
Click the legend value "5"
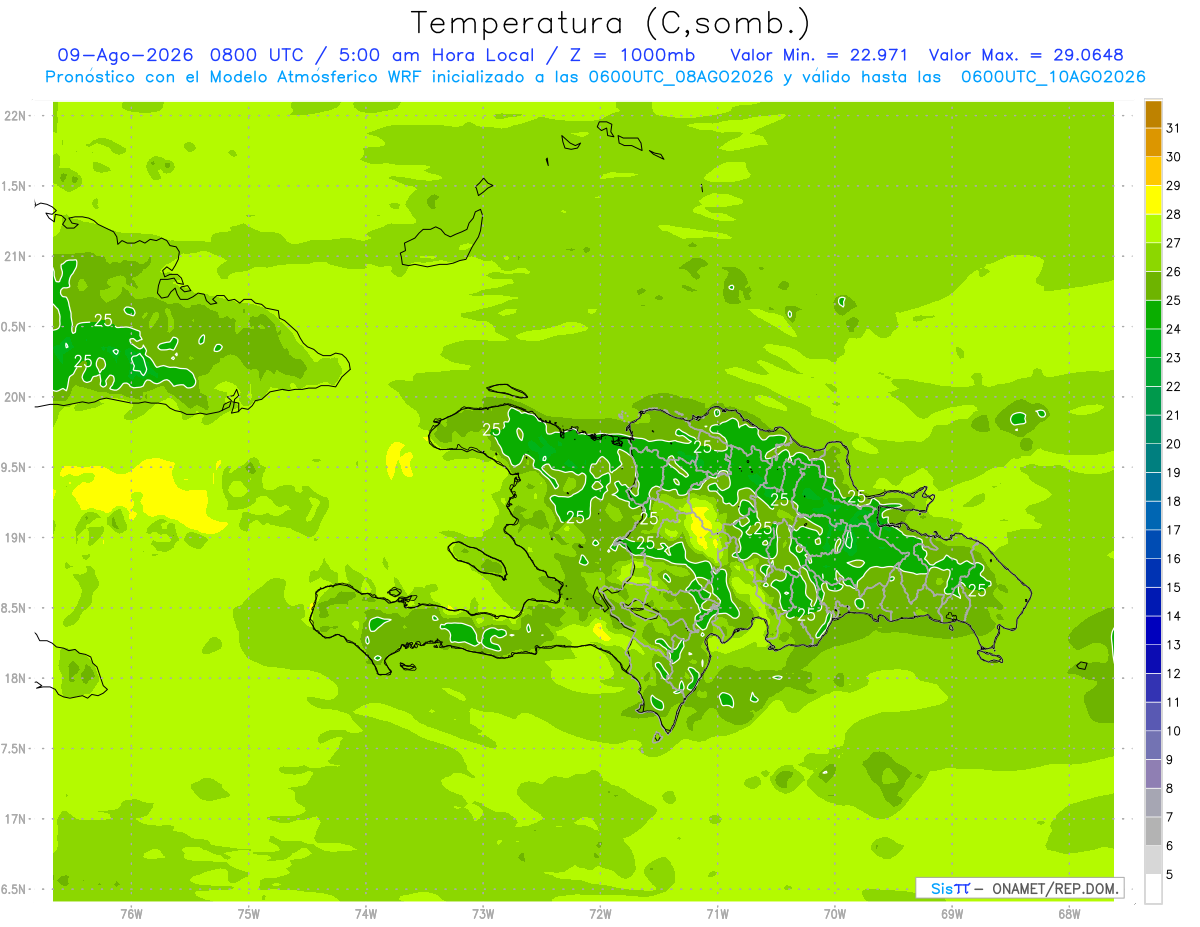(x=1169, y=875)
